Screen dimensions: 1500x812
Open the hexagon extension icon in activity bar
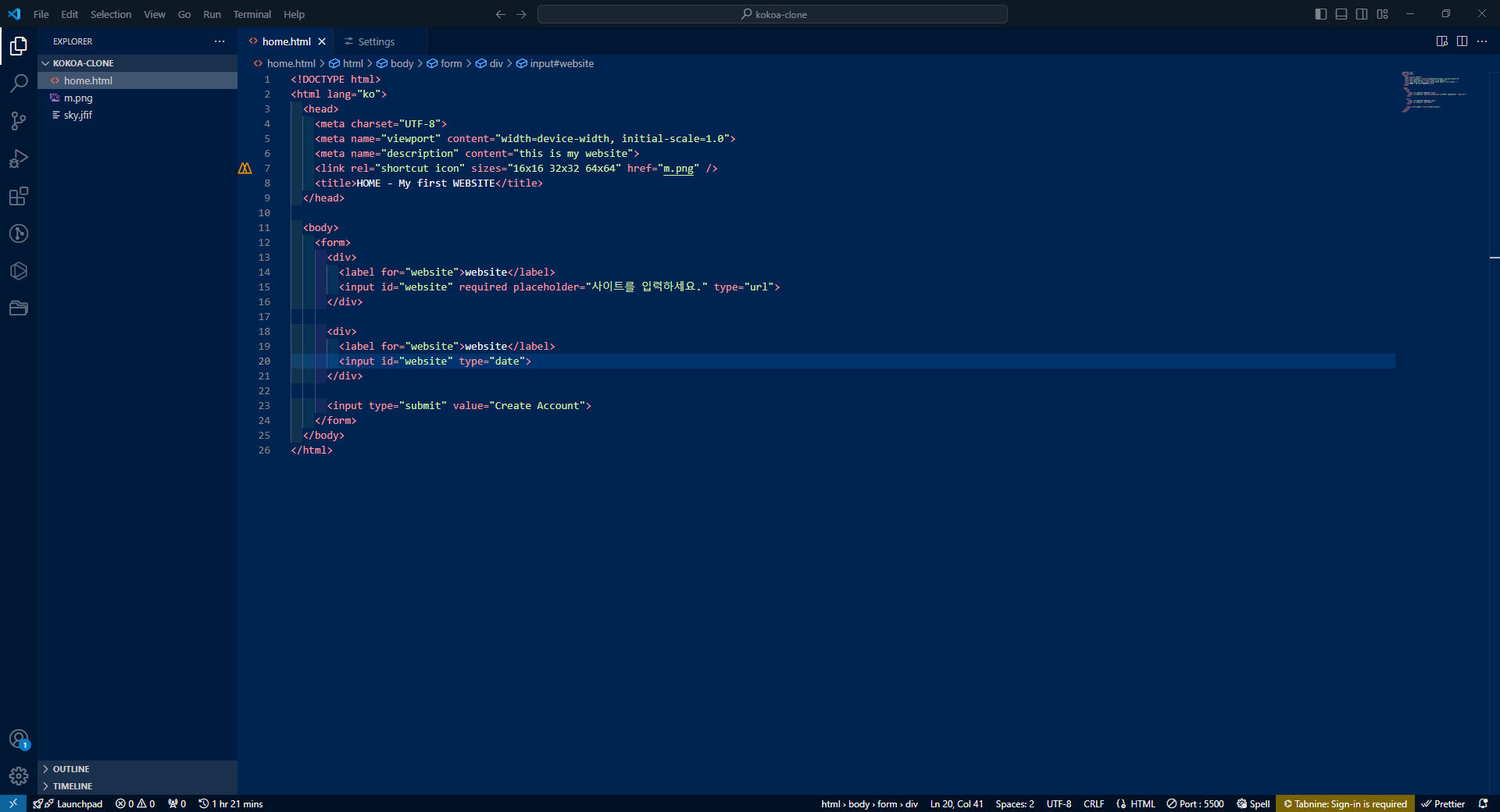19,271
